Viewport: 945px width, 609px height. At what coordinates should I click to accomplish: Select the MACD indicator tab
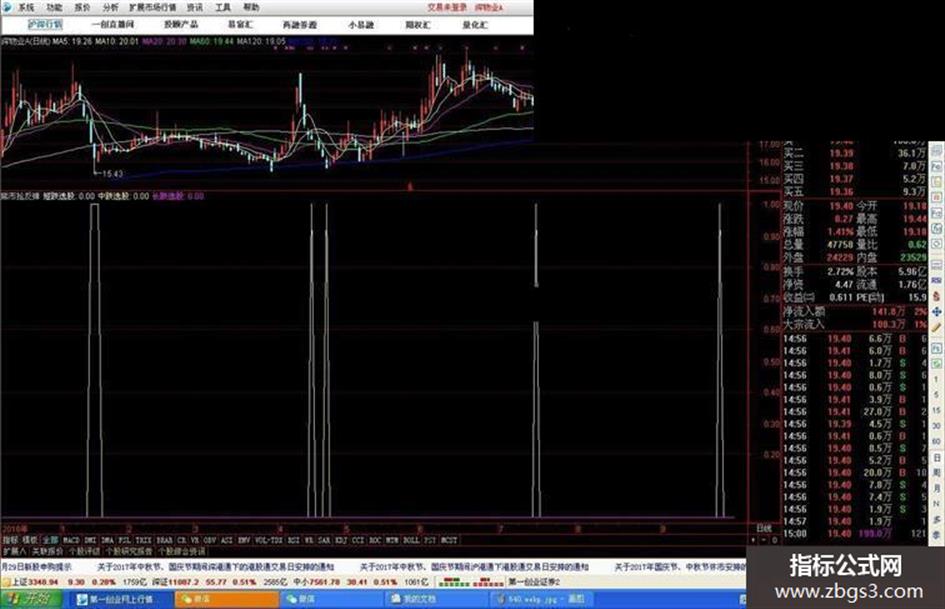[72, 540]
